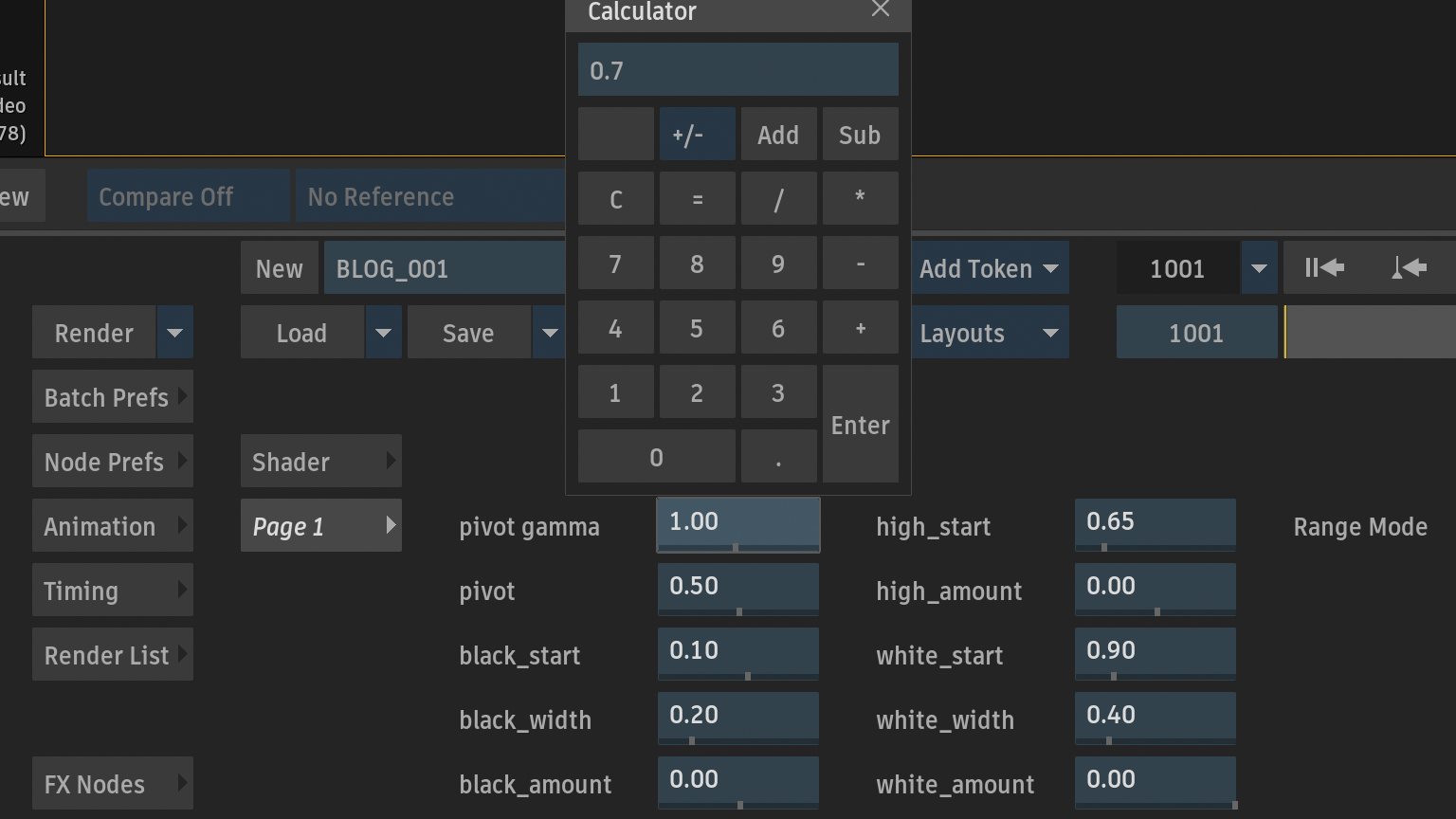Viewport: 1456px width, 819px height.
Task: Click the decimal point key
Action: pyautogui.click(x=779, y=456)
